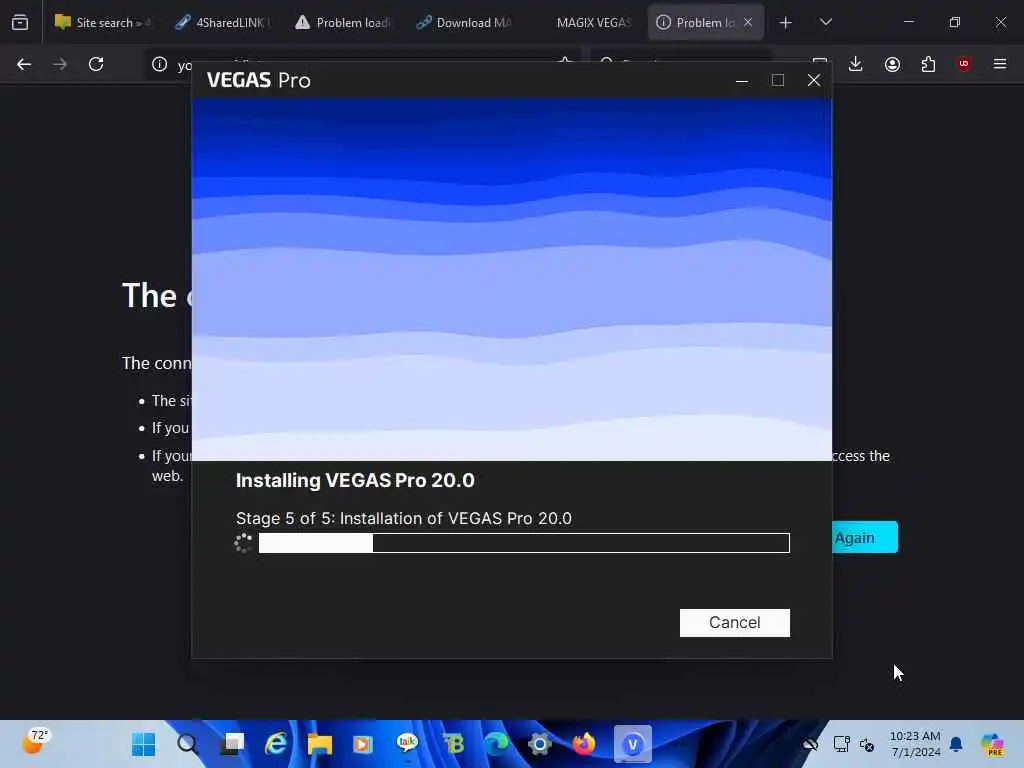Open the Windows Start menu
Image resolution: width=1024 pixels, height=768 pixels.
144,744
